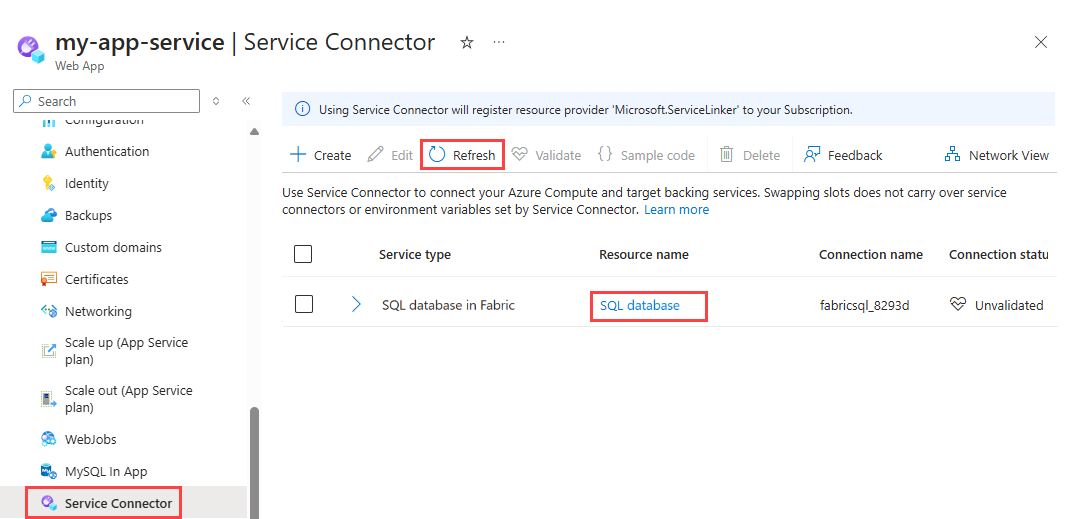Click the MySQL In App icon
1071x519 pixels.
(48, 472)
